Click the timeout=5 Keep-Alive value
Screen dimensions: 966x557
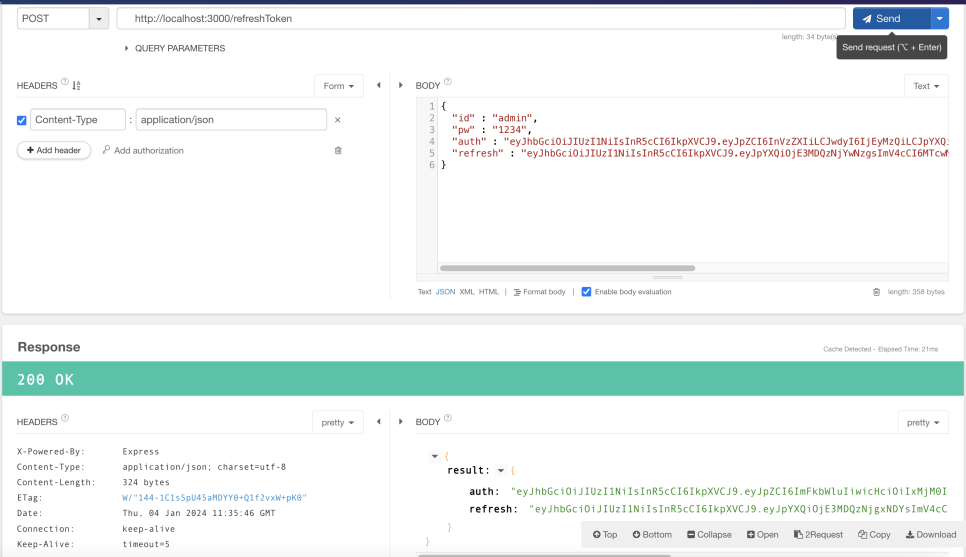point(146,544)
